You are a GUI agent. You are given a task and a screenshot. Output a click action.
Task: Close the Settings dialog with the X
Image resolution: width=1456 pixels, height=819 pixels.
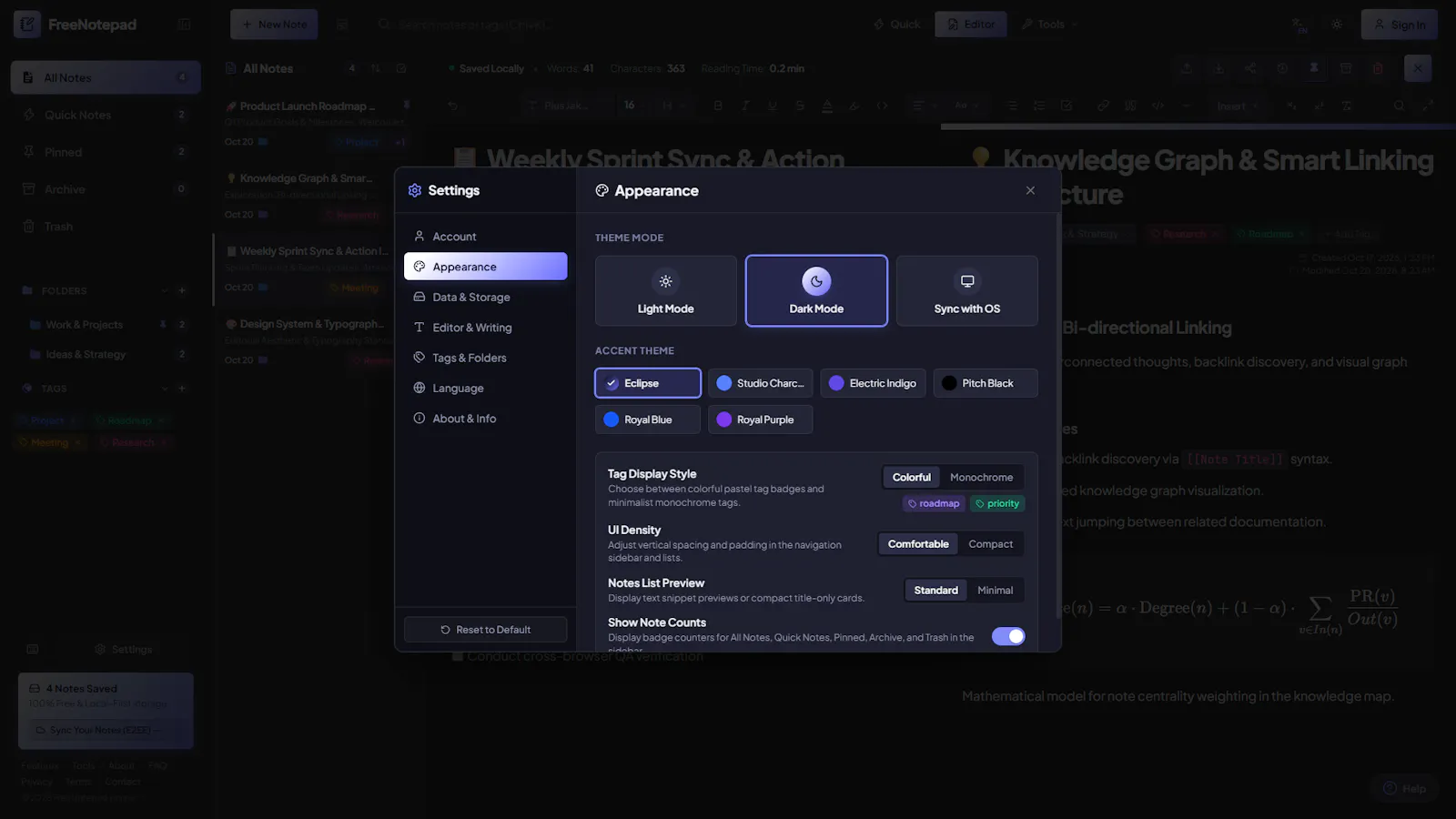(x=1030, y=190)
